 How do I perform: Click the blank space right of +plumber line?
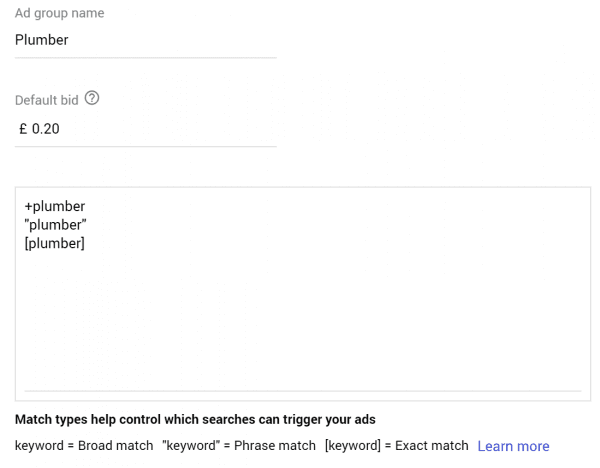tap(333, 206)
